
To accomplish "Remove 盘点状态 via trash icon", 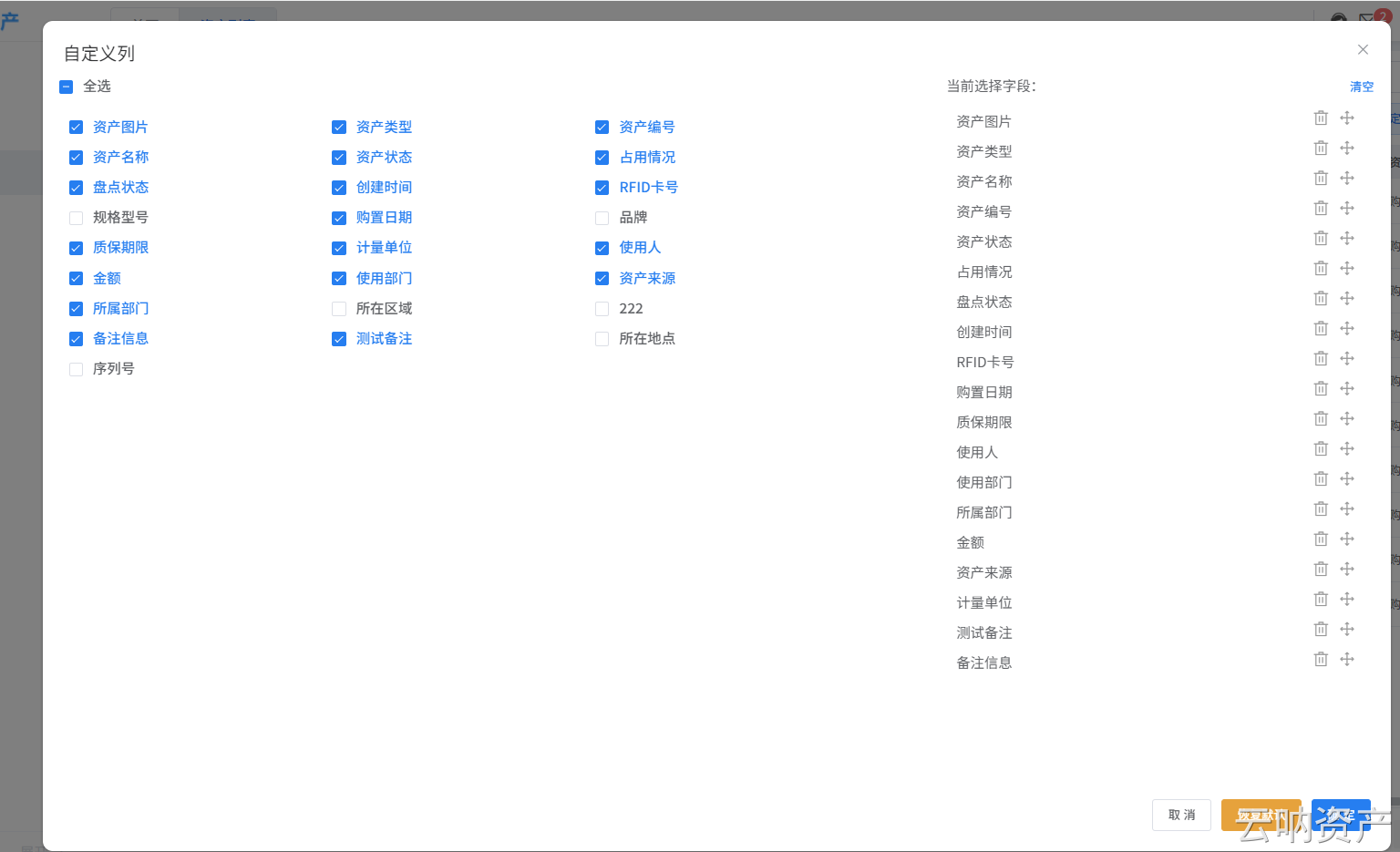I will [x=1321, y=298].
